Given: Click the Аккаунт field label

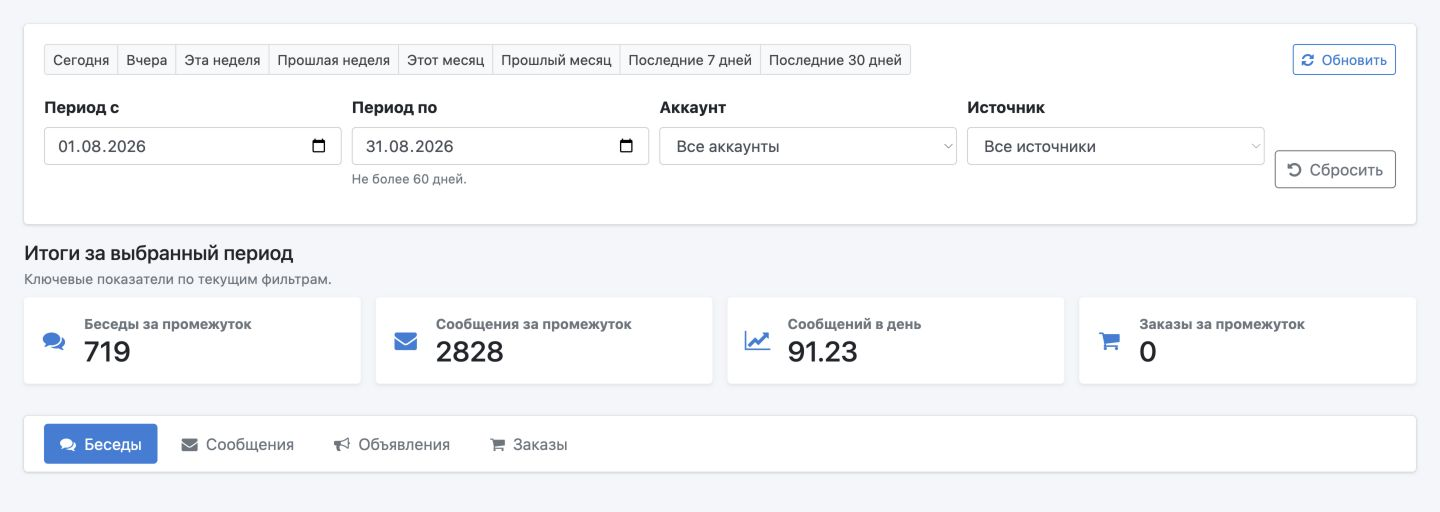Looking at the screenshot, I should (x=693, y=108).
